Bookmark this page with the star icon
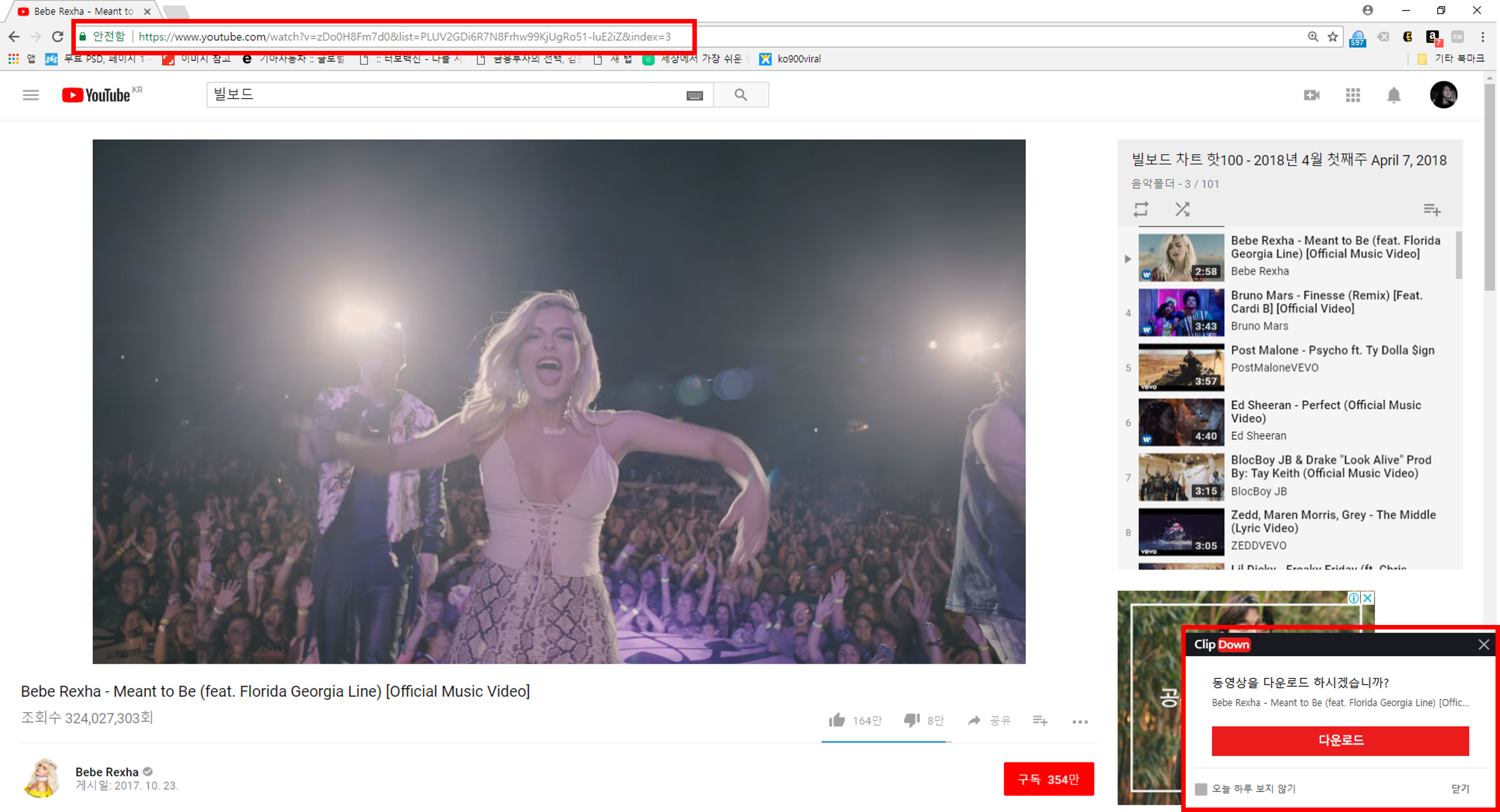Viewport: 1500px width, 812px height. coord(1332,37)
